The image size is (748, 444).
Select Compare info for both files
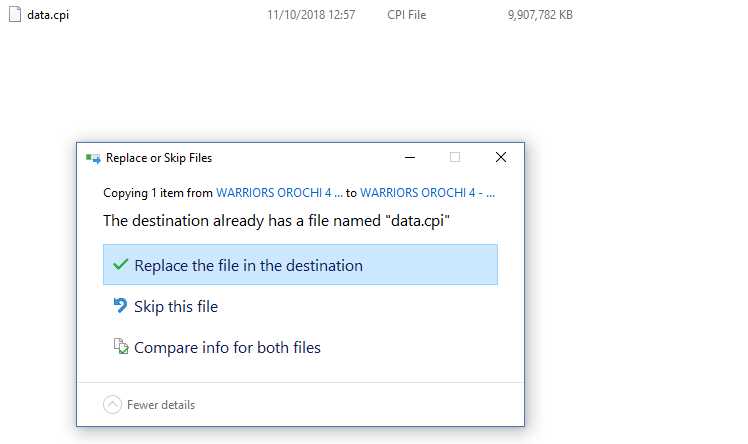click(227, 348)
